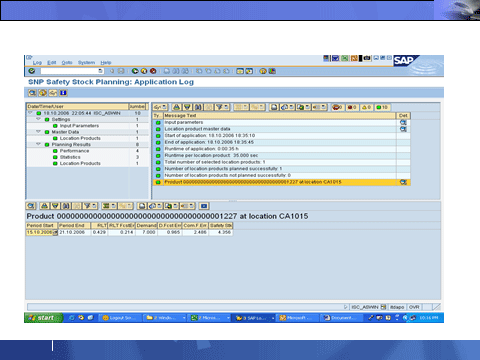The height and width of the screenshot is (360, 480).
Task: Click the details magnifier on highlighted Product row
Action: coord(403,182)
